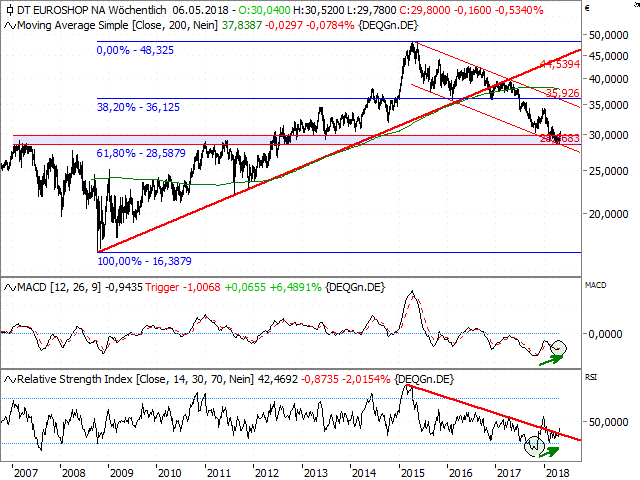Click the line icon before MACD label
This screenshot has width=640, height=480.
click(x=10, y=288)
